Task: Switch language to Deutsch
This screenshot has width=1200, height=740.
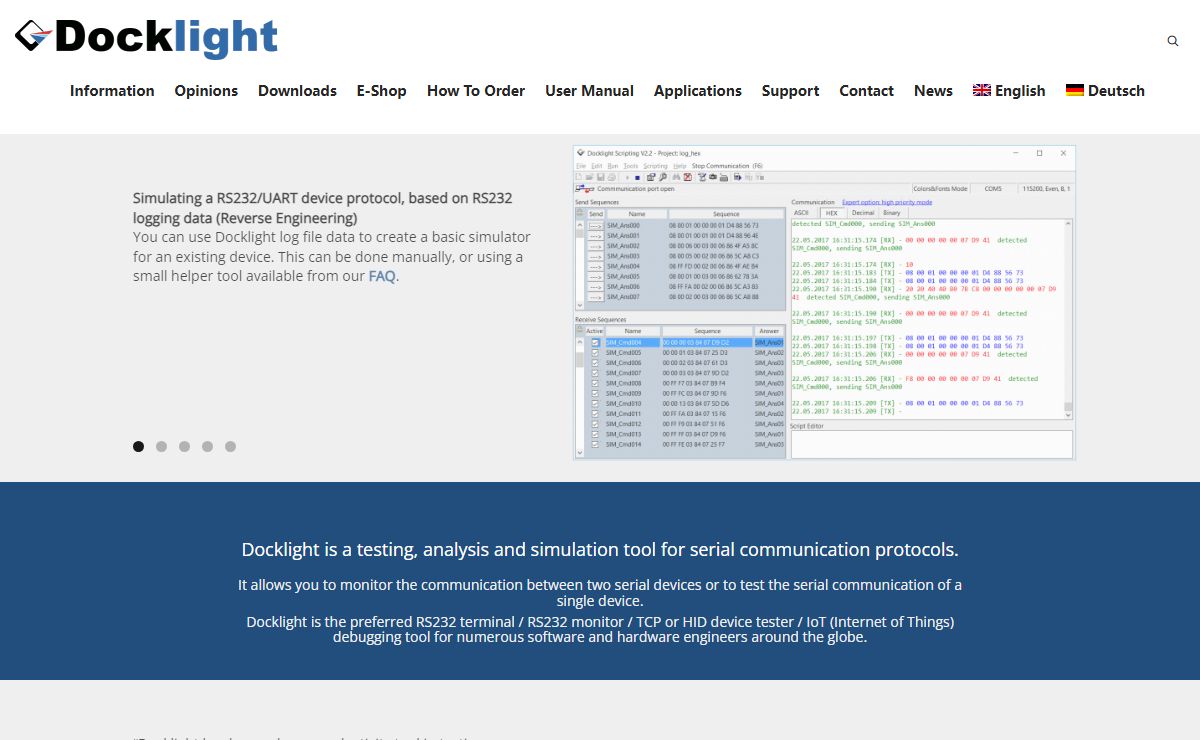Action: 1105,91
